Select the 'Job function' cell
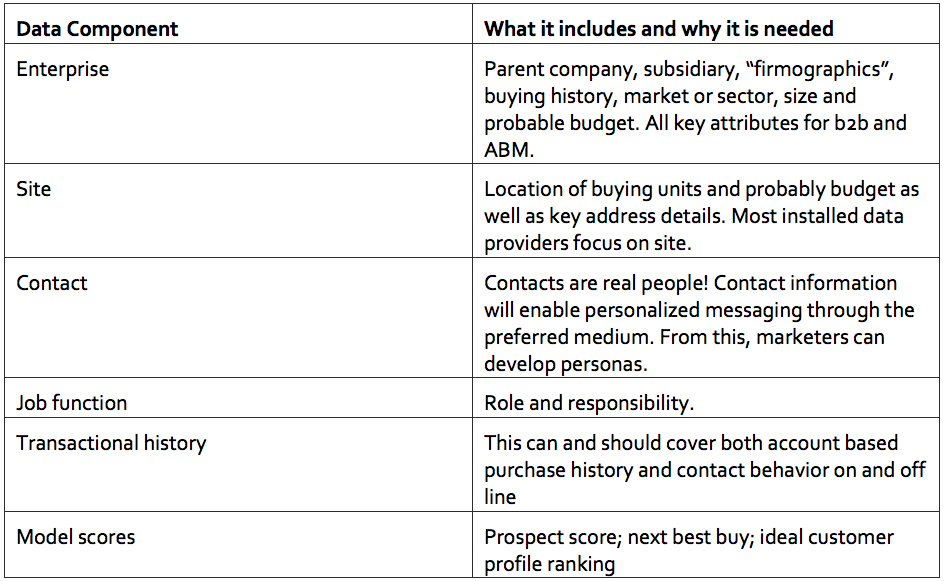Image resolution: width=944 pixels, height=581 pixels. (238, 397)
